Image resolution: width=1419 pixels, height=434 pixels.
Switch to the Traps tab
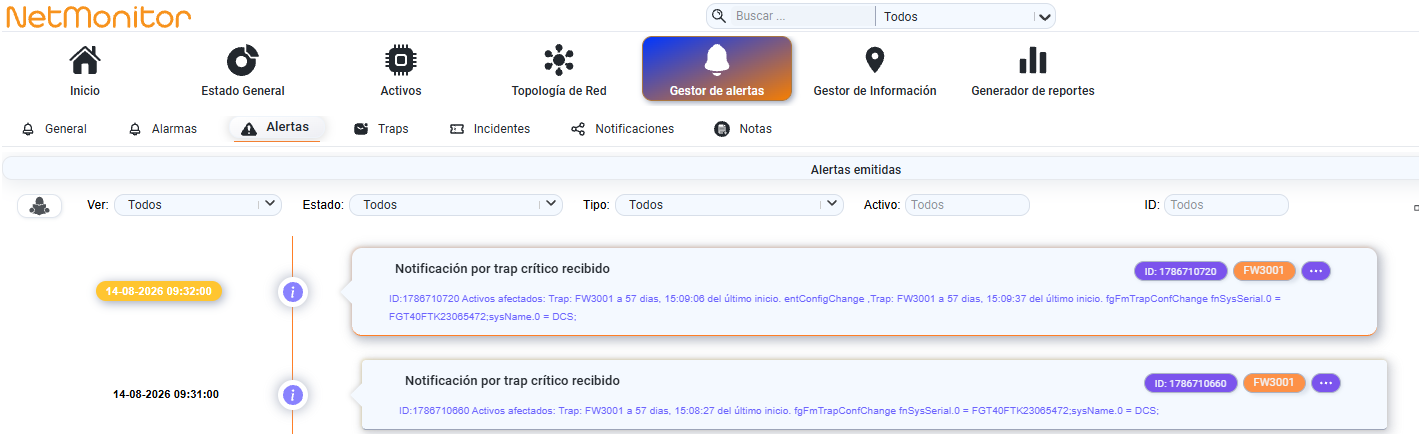[381, 129]
